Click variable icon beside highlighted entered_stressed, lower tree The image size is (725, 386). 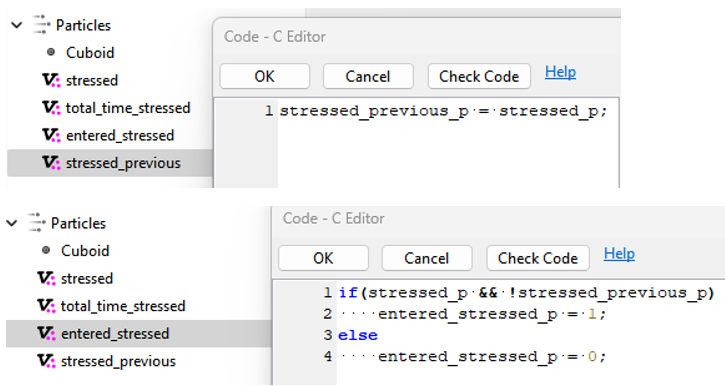(x=46, y=333)
